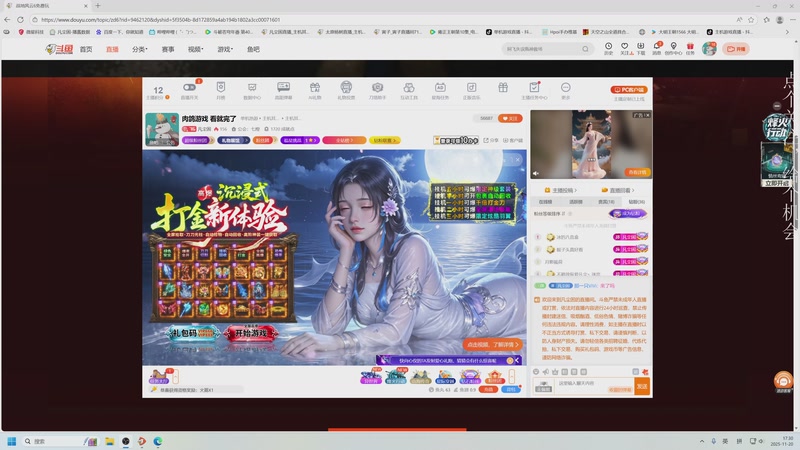800x450 pixels.
Task: Close the side ad video
Action: [646, 115]
